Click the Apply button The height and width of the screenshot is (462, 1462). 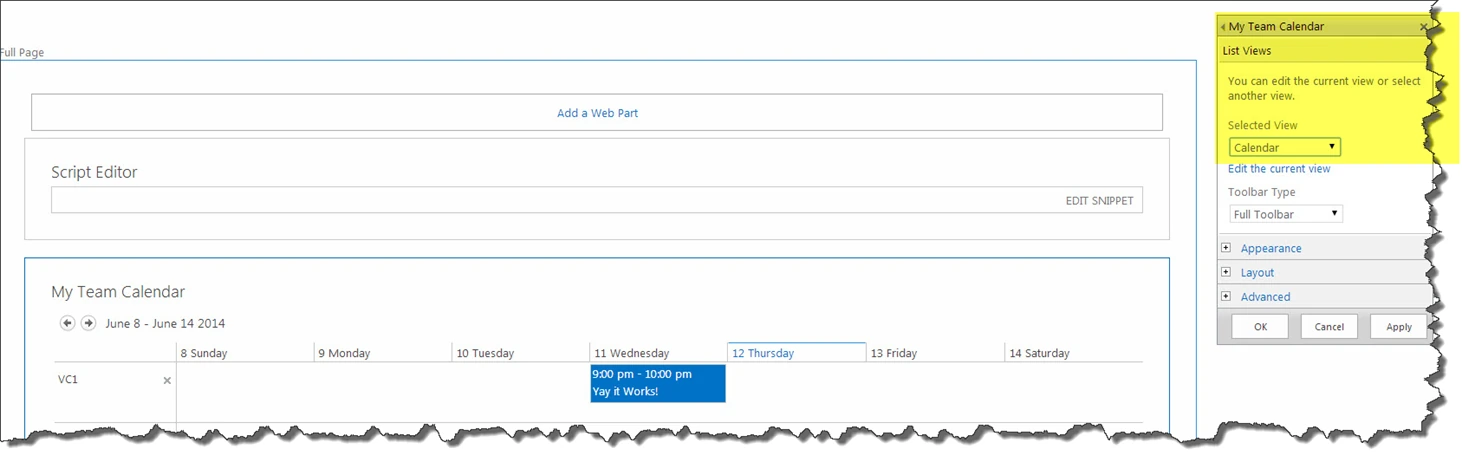(x=1399, y=327)
